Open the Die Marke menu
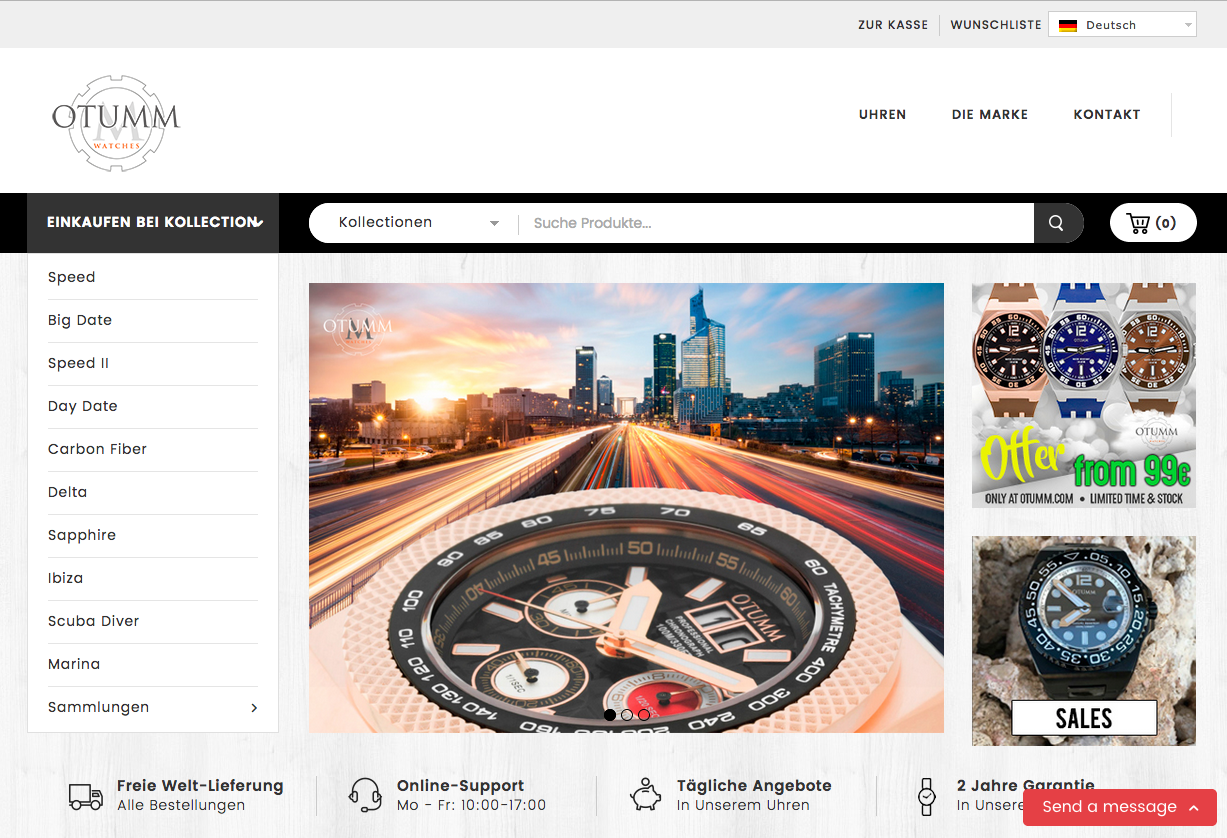The width and height of the screenshot is (1227, 838). (x=990, y=114)
